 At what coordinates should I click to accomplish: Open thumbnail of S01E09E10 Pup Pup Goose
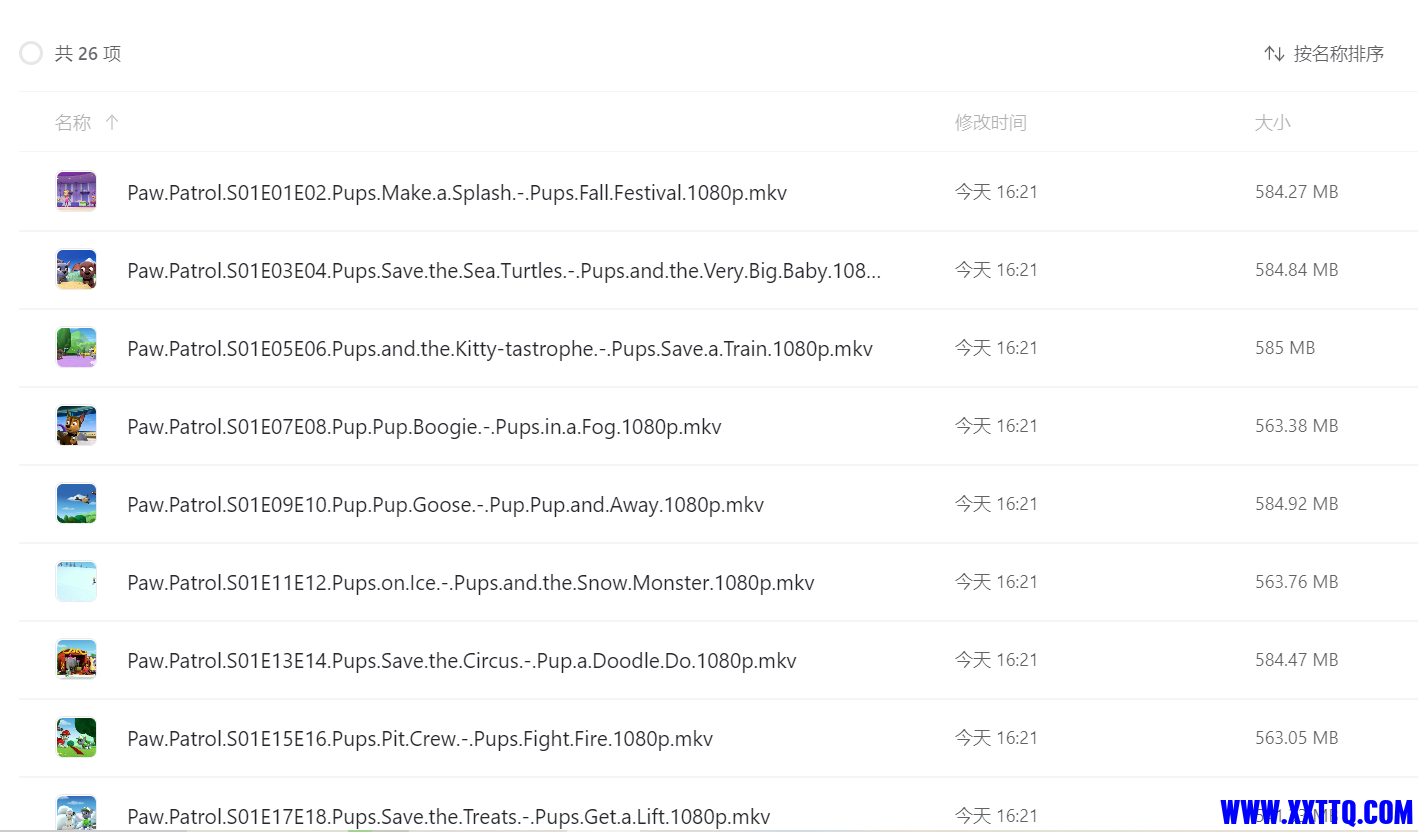(76, 503)
